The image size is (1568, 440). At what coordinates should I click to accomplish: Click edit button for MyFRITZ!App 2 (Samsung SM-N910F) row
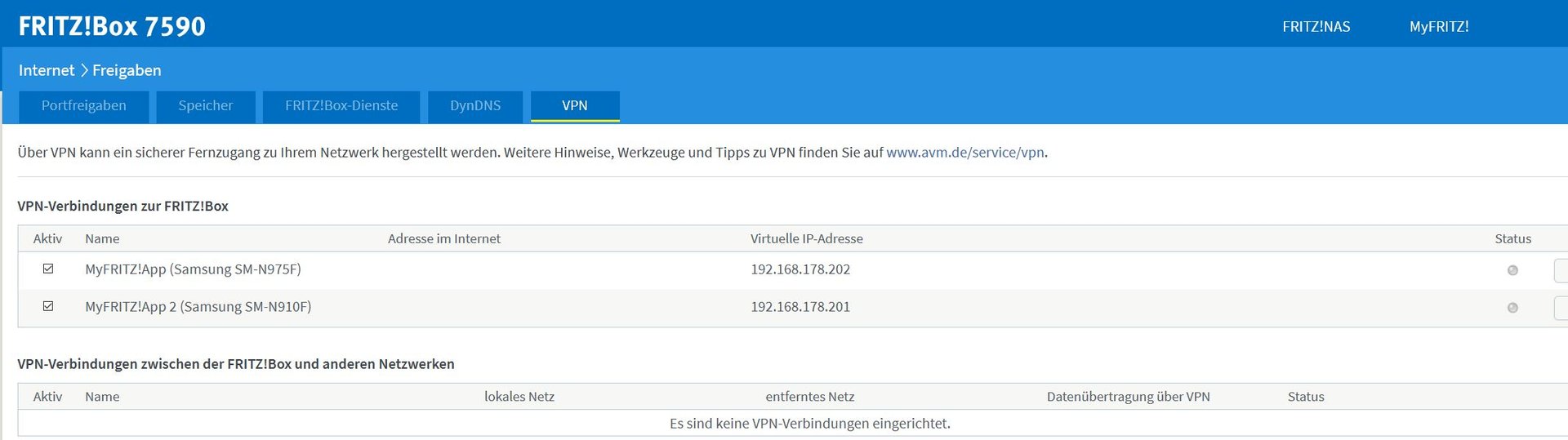pos(1561,308)
